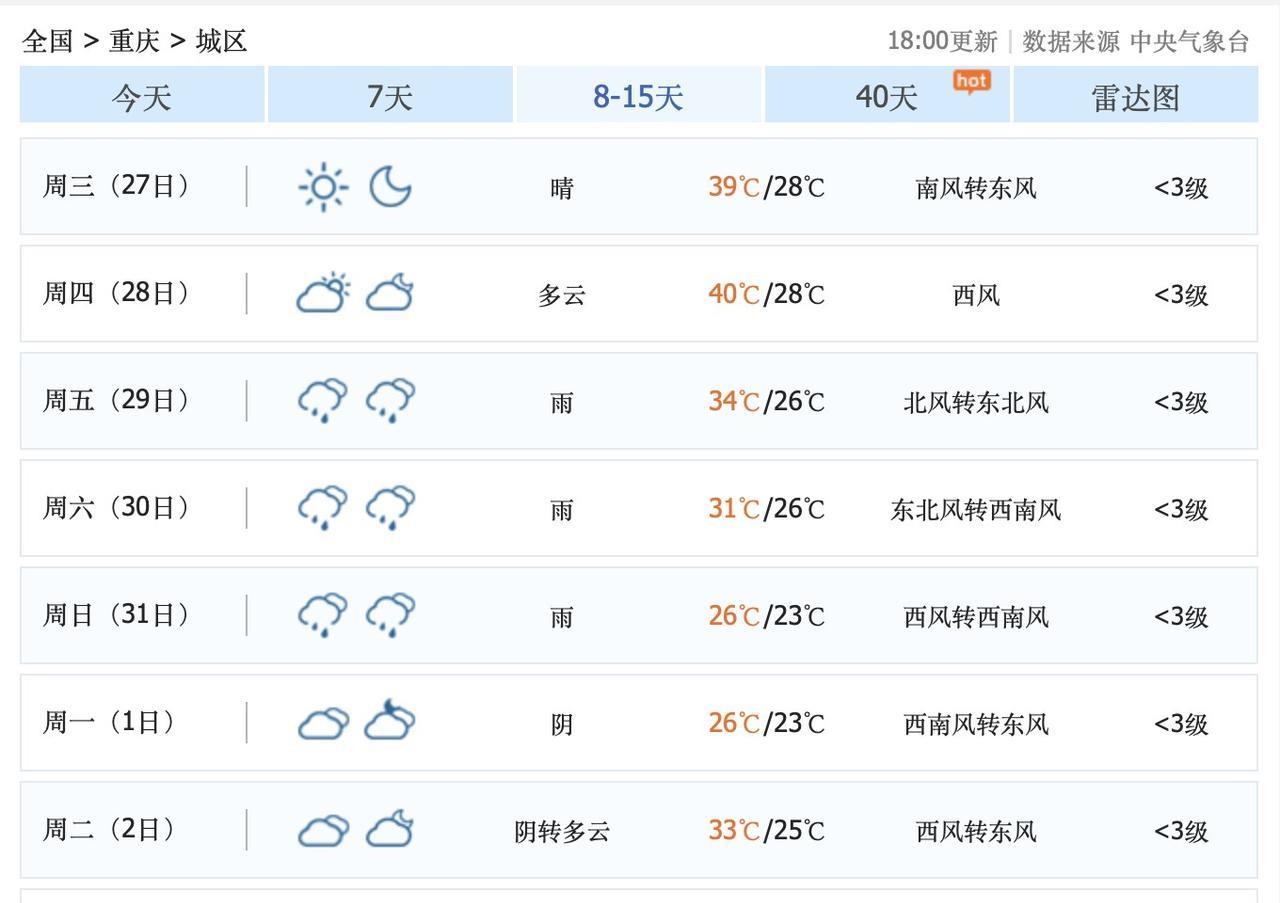Image resolution: width=1280 pixels, height=903 pixels.
Task: Open the 40天 forecast tab
Action: [886, 97]
